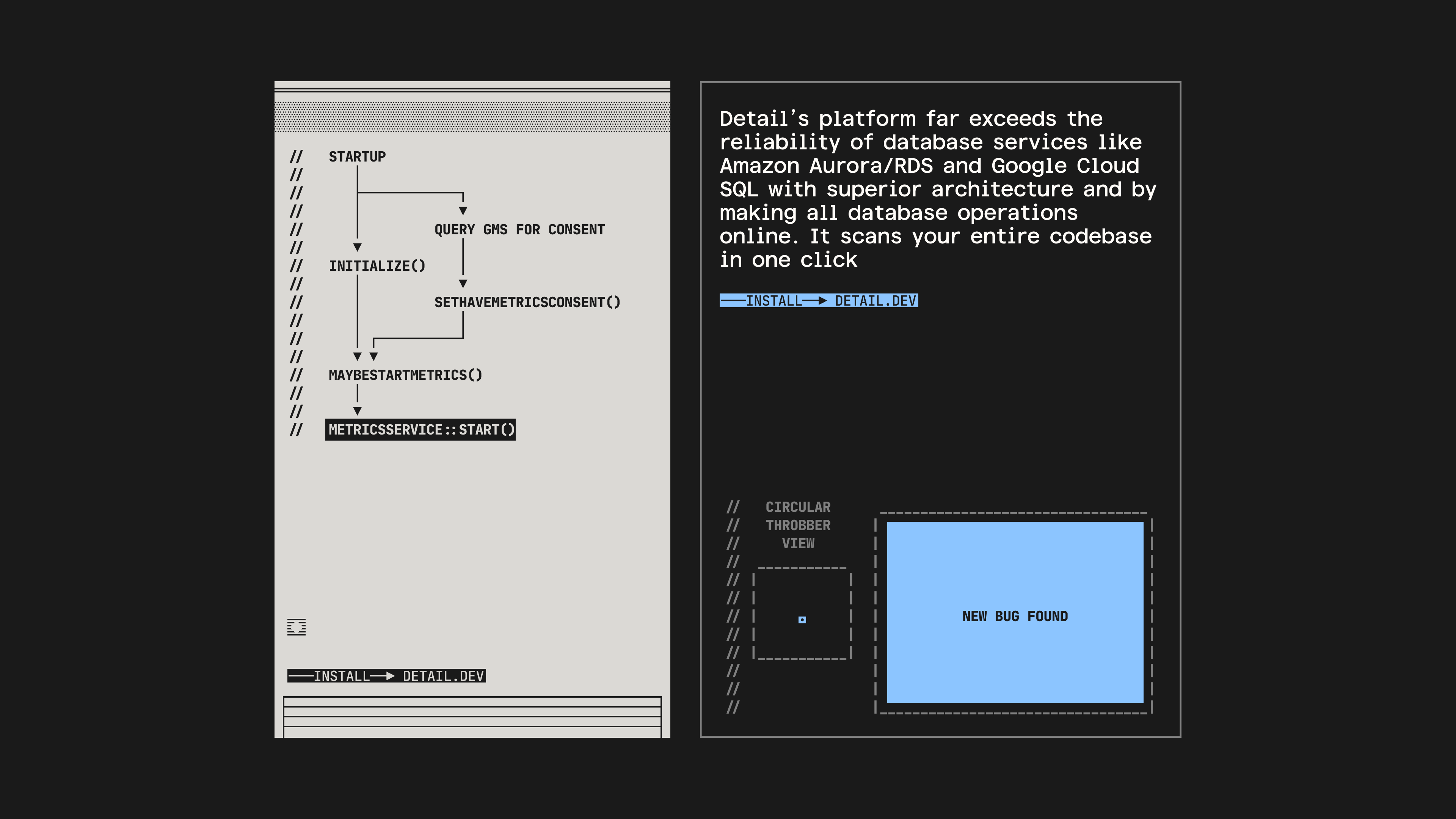The height and width of the screenshot is (819, 1456).
Task: Open black Install detail.dev link
Action: (x=387, y=676)
